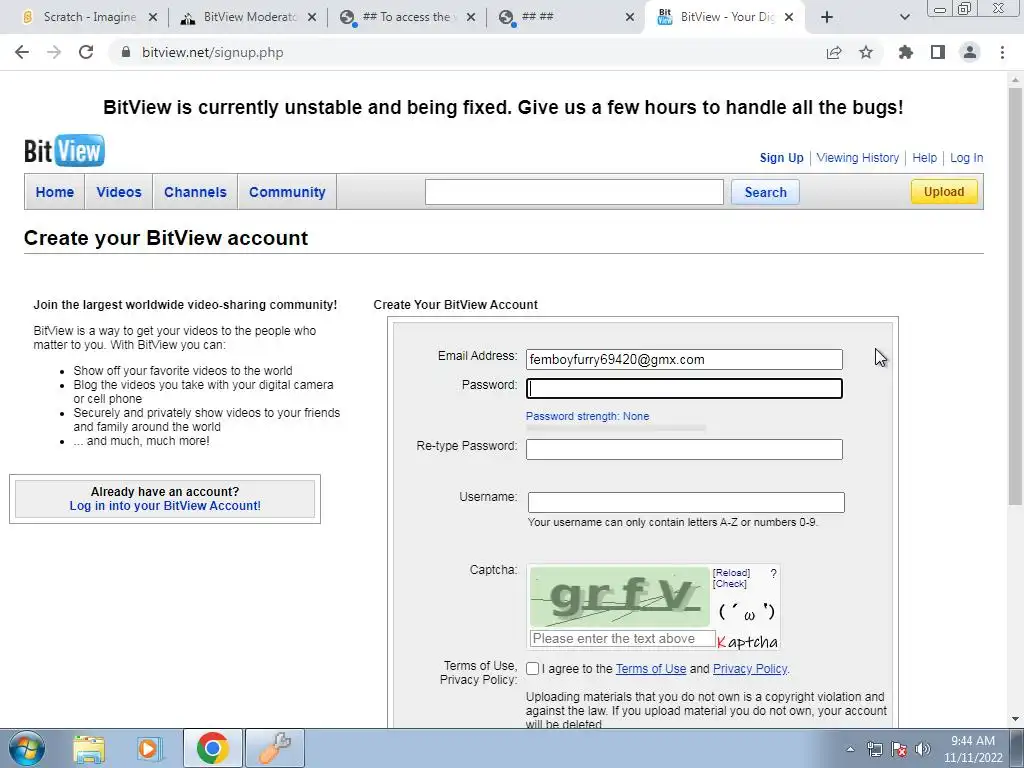The image size is (1024, 768).
Task: Click the Password field
Action: click(x=684, y=389)
